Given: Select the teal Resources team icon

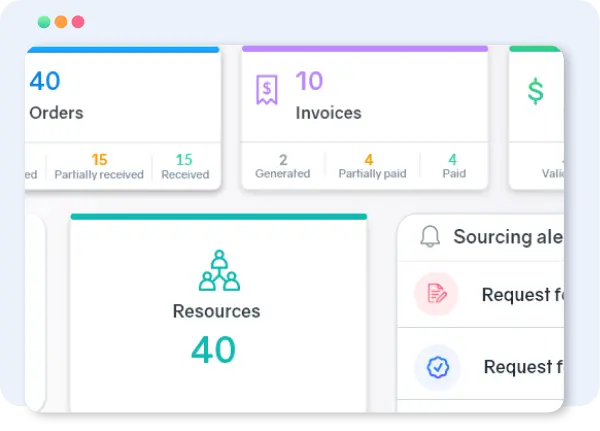Looking at the screenshot, I should [x=218, y=271].
